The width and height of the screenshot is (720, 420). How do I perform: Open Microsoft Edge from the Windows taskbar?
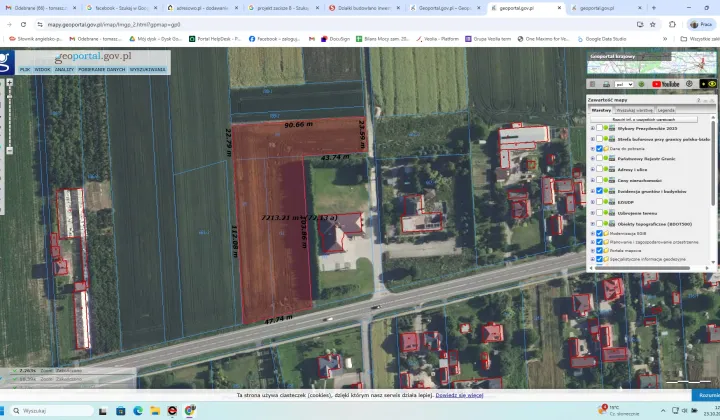pos(138,410)
